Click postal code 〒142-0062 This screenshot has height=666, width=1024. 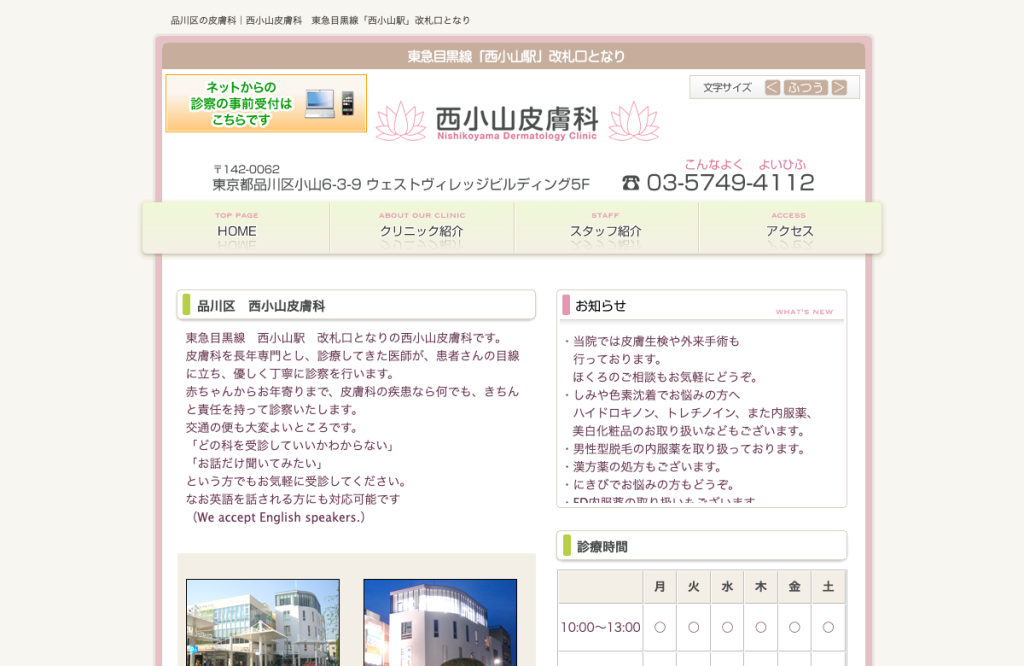(x=247, y=169)
